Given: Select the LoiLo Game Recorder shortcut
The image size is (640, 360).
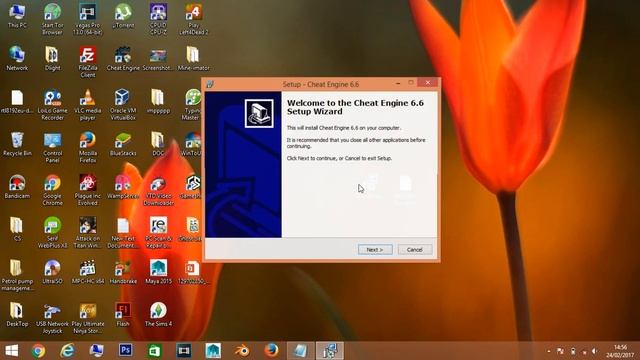Looking at the screenshot, I should 52,105.
